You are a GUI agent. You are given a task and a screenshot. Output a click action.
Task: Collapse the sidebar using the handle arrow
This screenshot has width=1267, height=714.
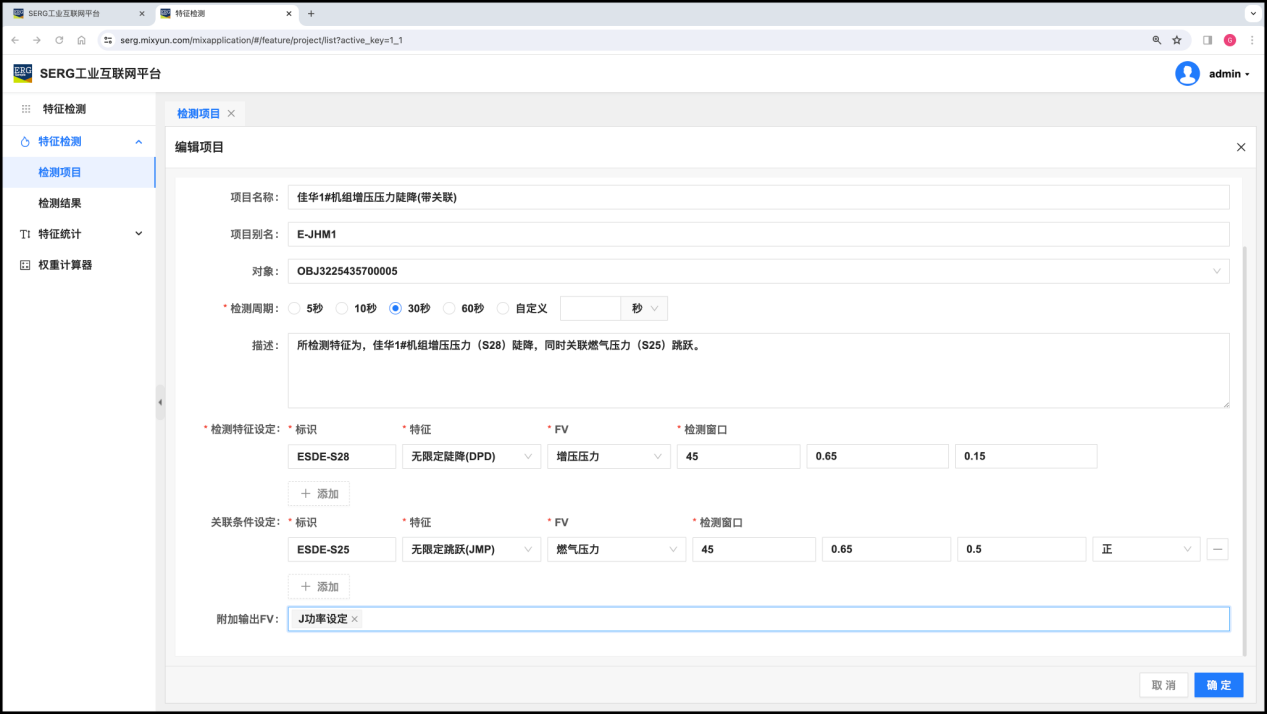click(x=160, y=402)
